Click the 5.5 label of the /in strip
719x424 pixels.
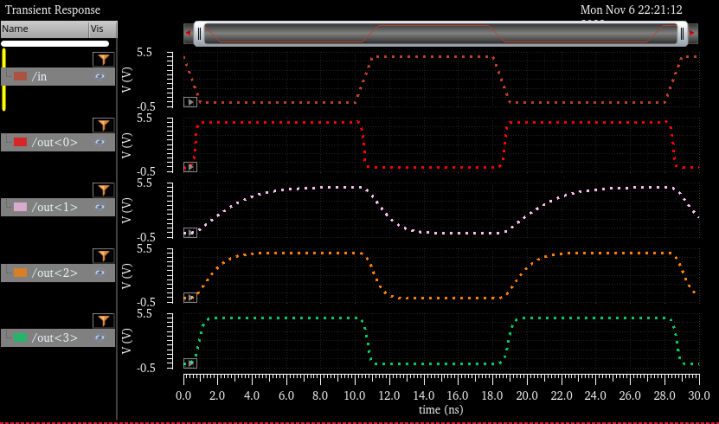point(144,53)
